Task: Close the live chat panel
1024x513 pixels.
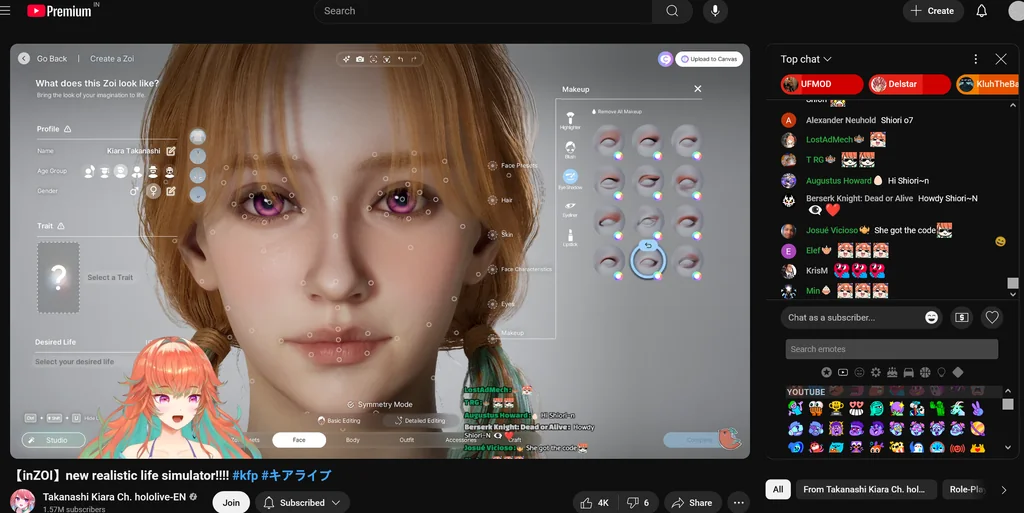Action: [x=1000, y=59]
